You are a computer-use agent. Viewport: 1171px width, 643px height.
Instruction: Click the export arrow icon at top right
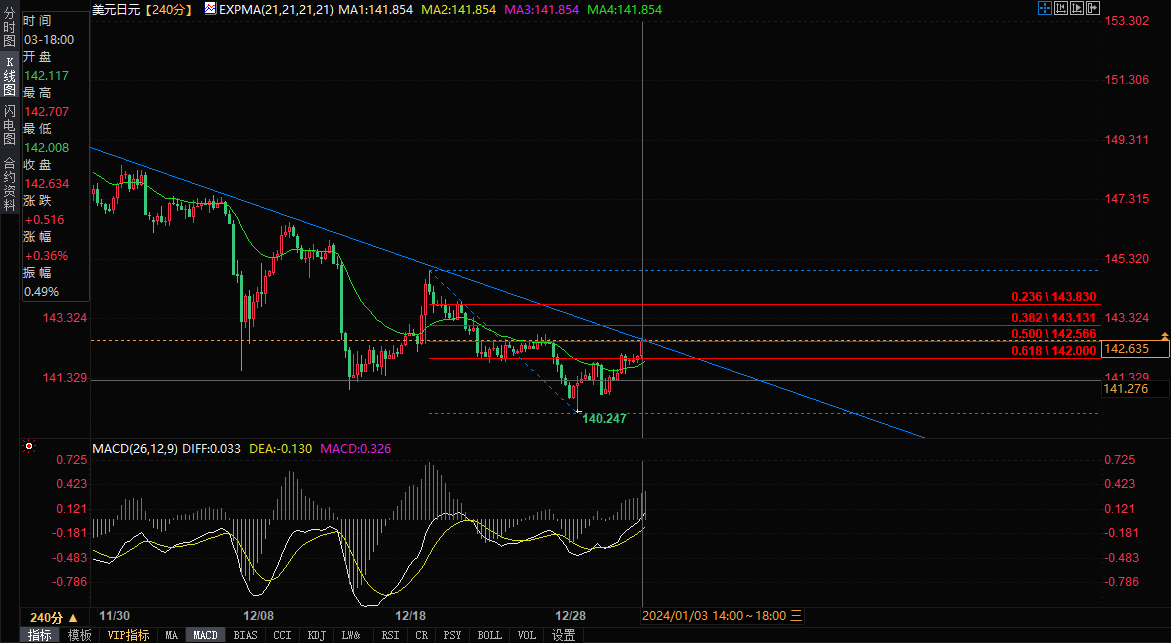tap(1093, 8)
